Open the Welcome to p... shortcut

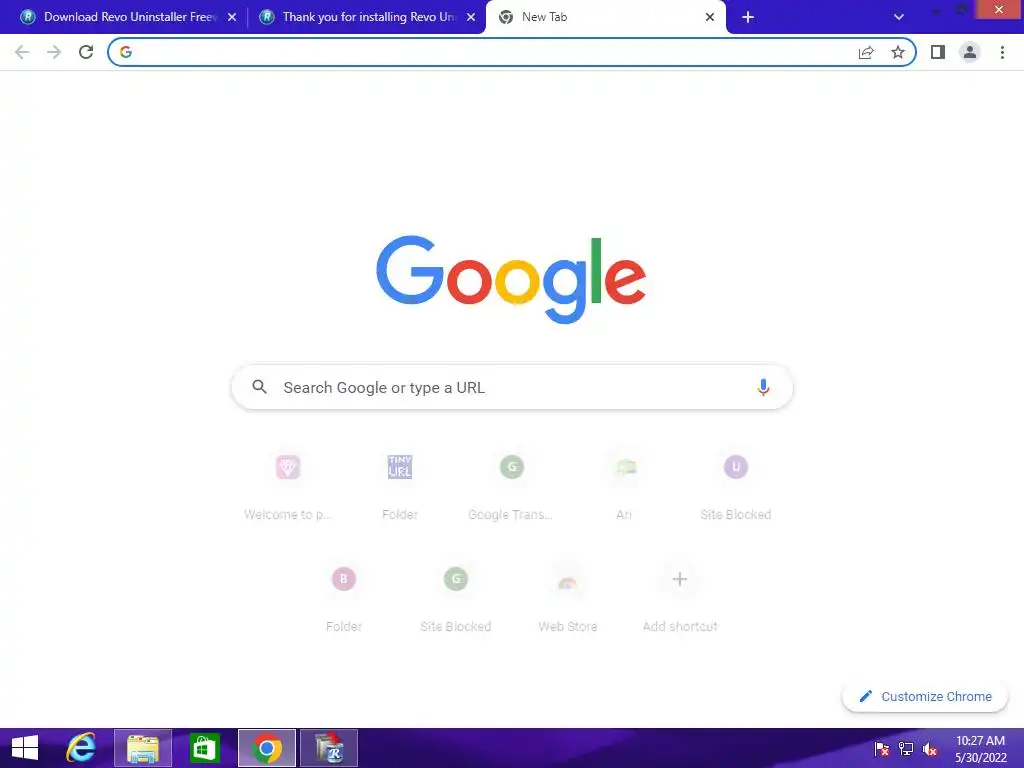pyautogui.click(x=288, y=487)
